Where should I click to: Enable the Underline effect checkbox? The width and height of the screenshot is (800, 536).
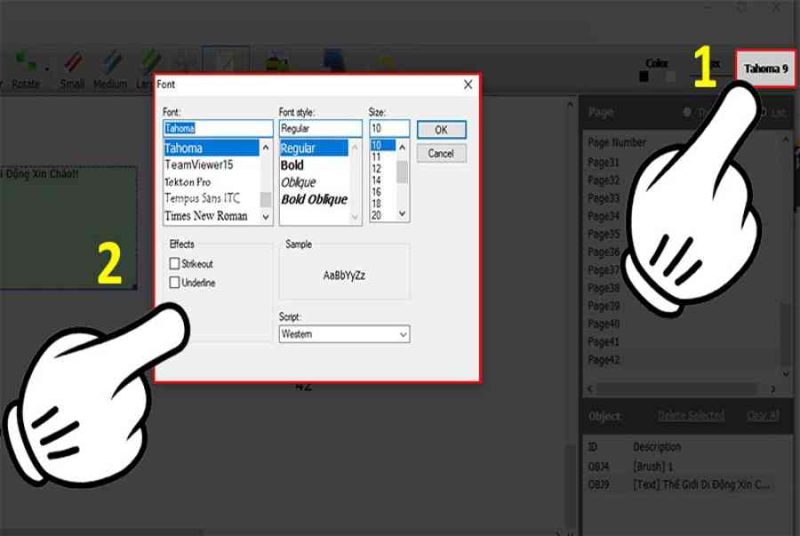pos(174,282)
